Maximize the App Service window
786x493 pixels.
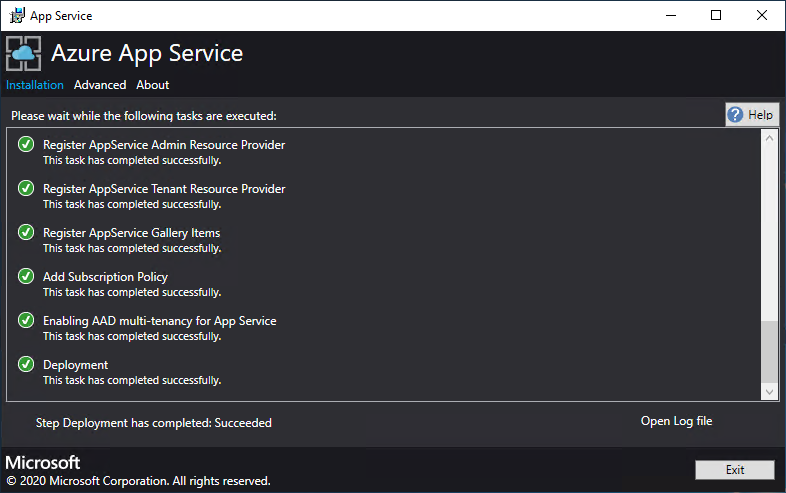716,15
